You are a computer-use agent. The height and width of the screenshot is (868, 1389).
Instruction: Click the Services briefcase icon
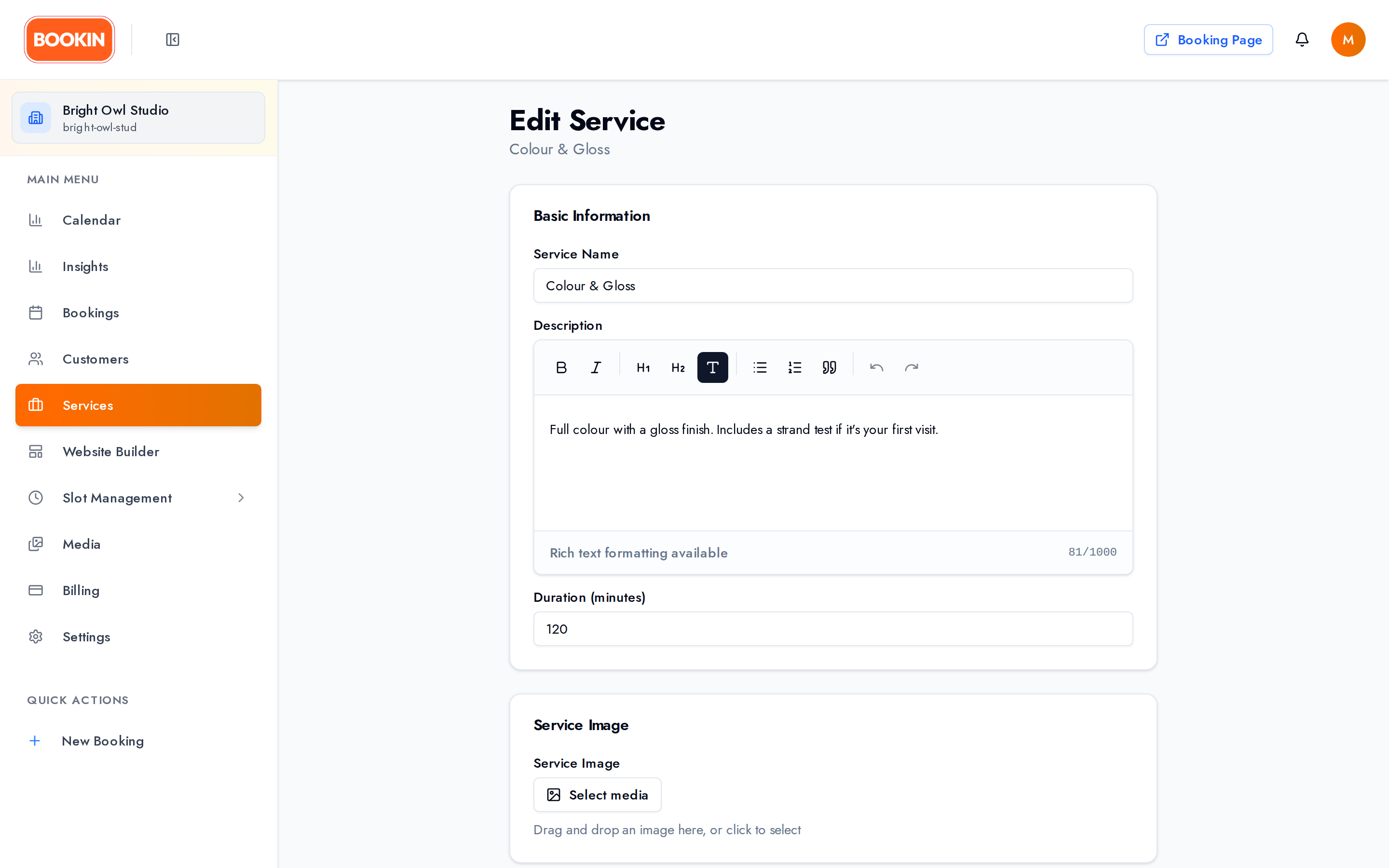pyautogui.click(x=36, y=405)
